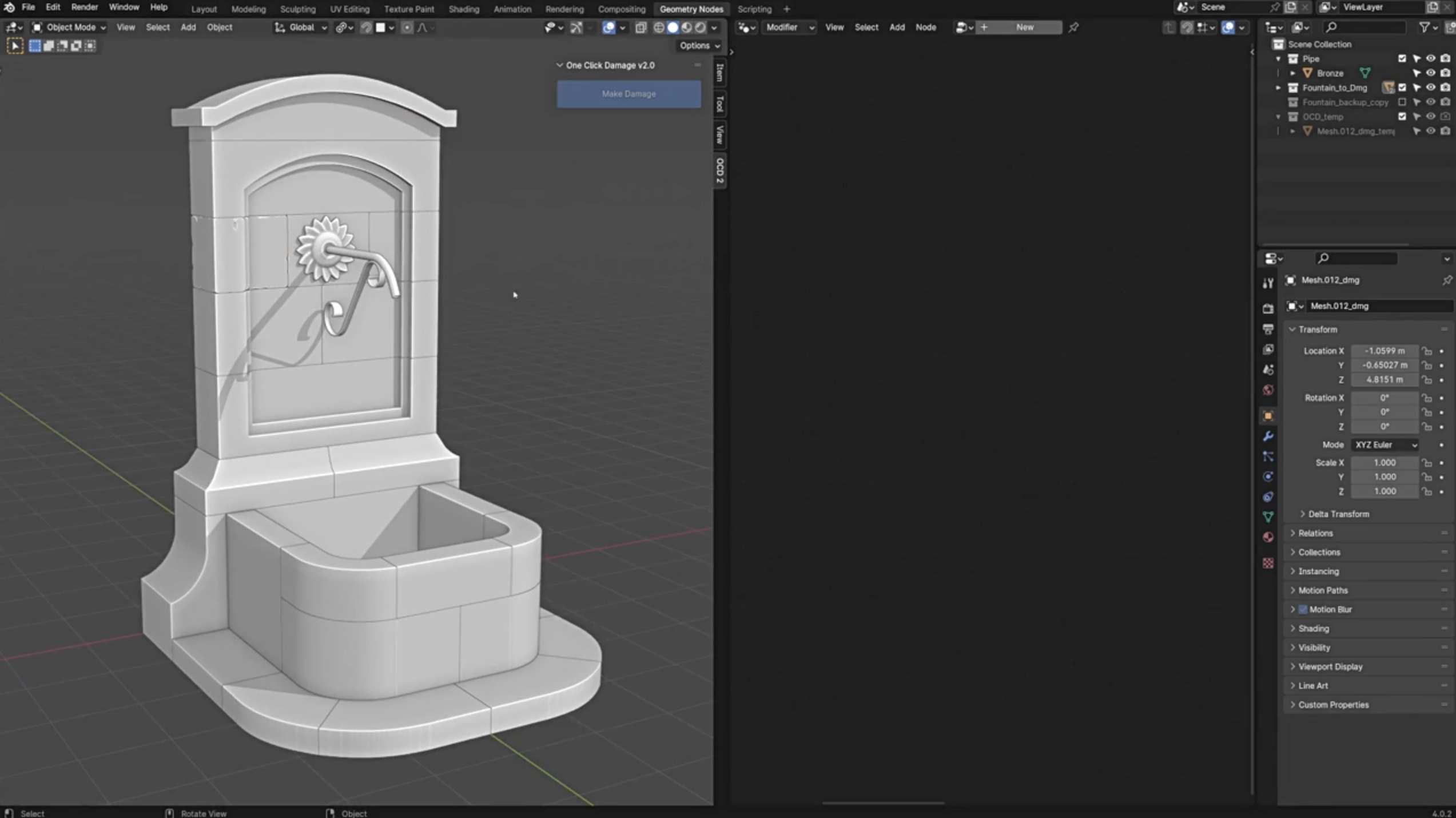
Task: Open the Render properties tab camera icon
Action: (1268, 309)
